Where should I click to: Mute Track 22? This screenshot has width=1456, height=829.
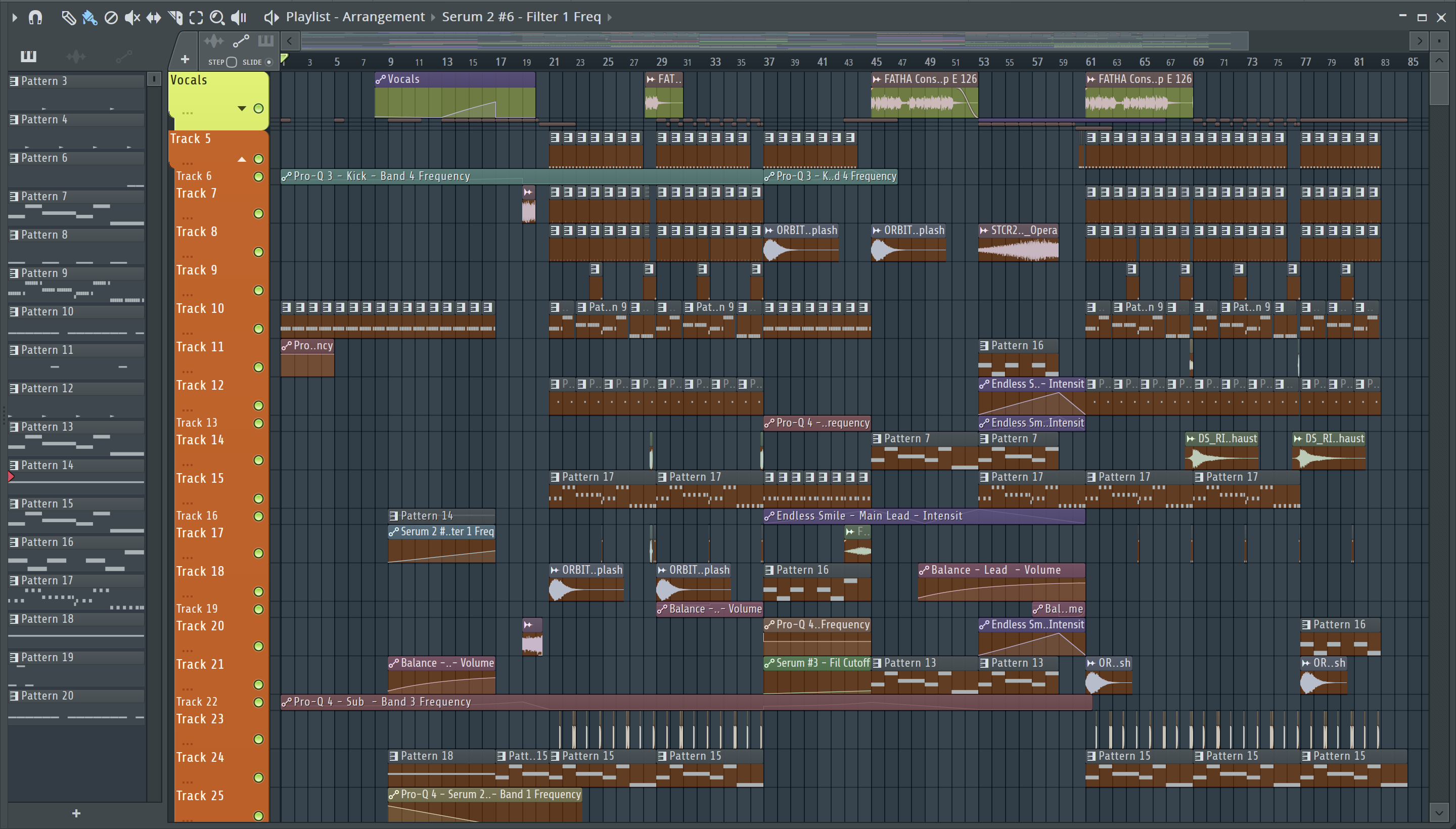[x=258, y=702]
